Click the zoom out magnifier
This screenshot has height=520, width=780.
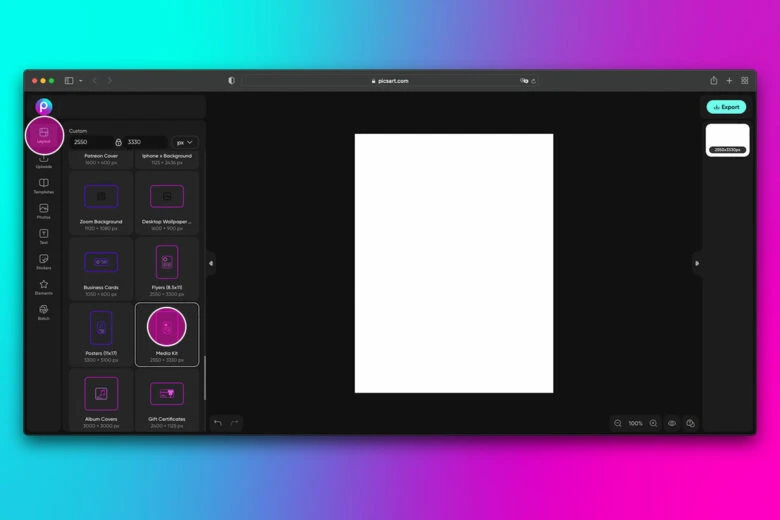(x=618, y=423)
